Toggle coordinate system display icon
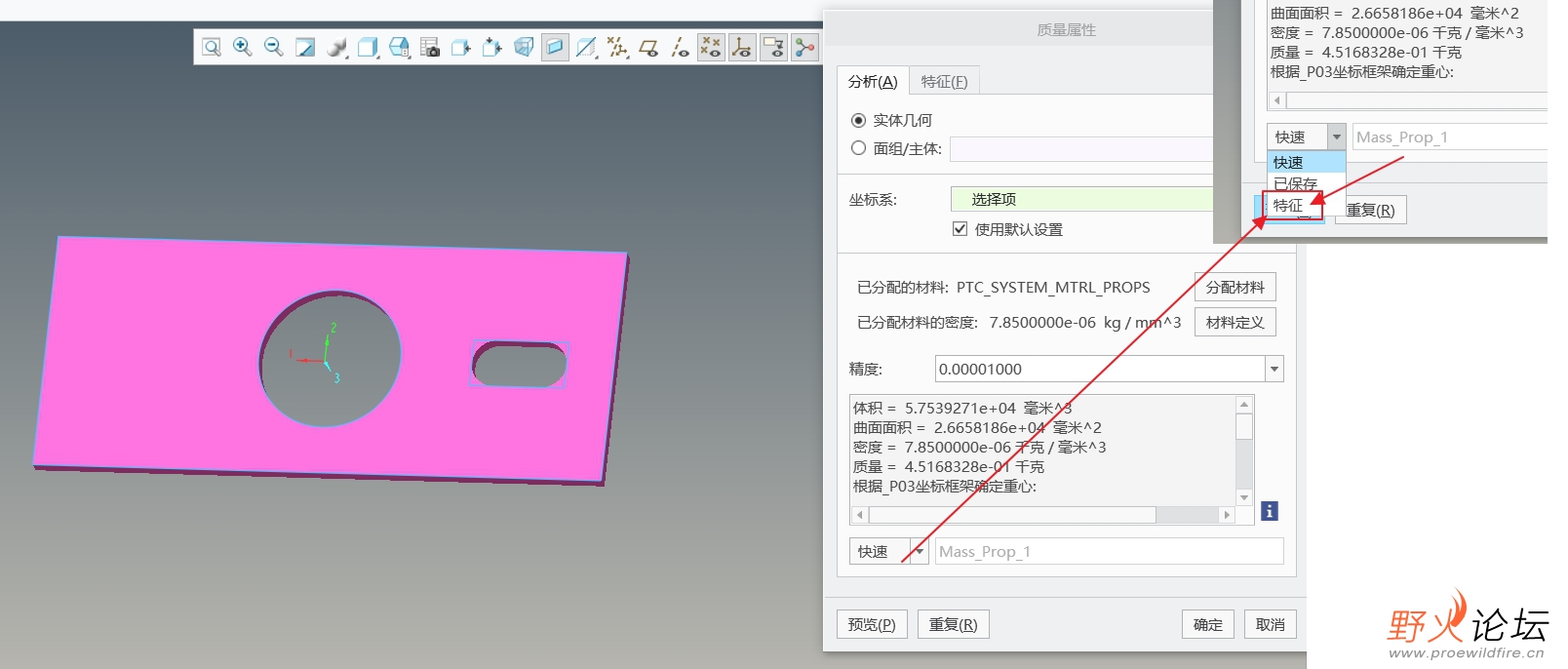1568x669 pixels. pos(742,47)
